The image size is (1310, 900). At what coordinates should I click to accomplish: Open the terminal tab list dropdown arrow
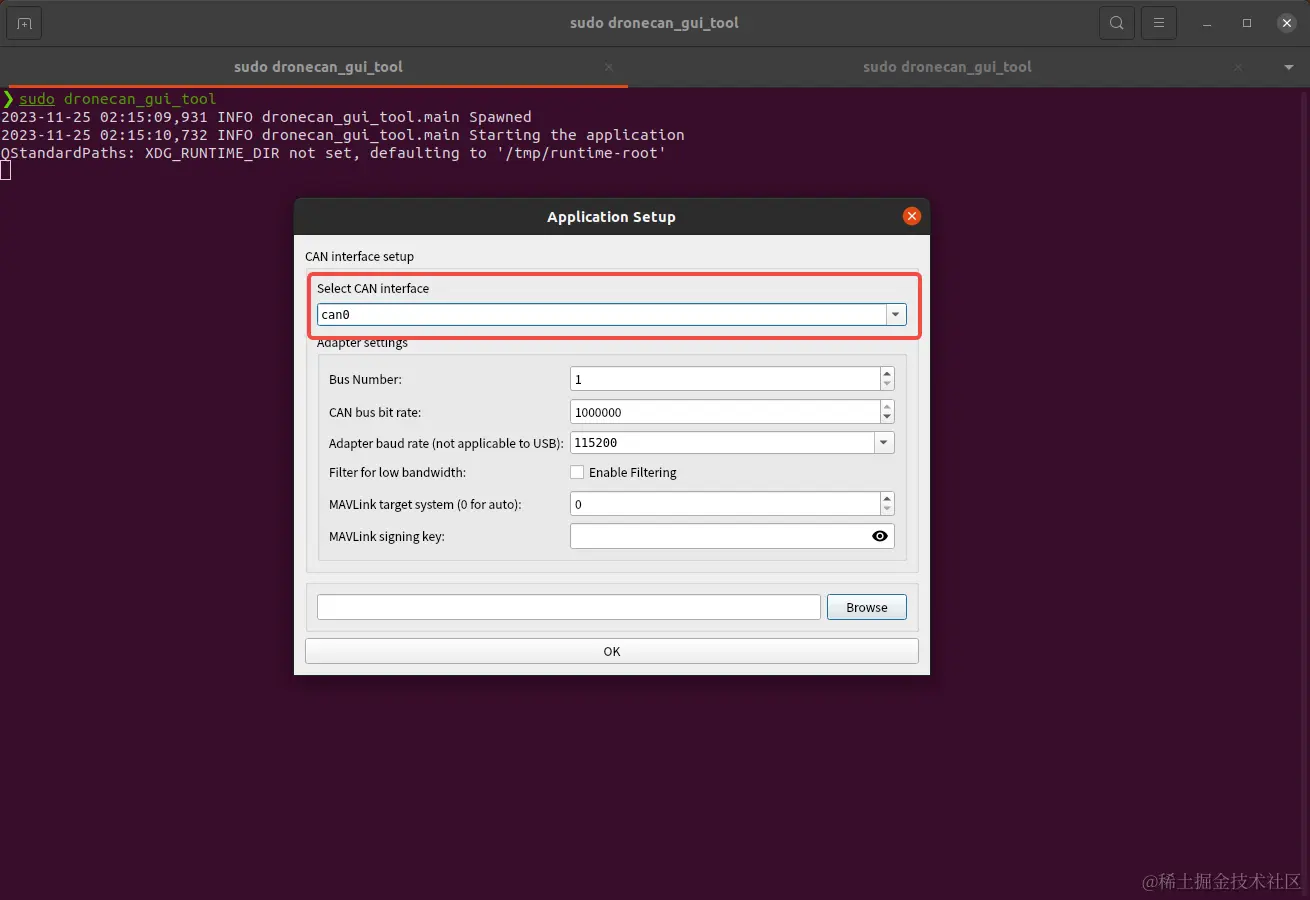(x=1288, y=67)
